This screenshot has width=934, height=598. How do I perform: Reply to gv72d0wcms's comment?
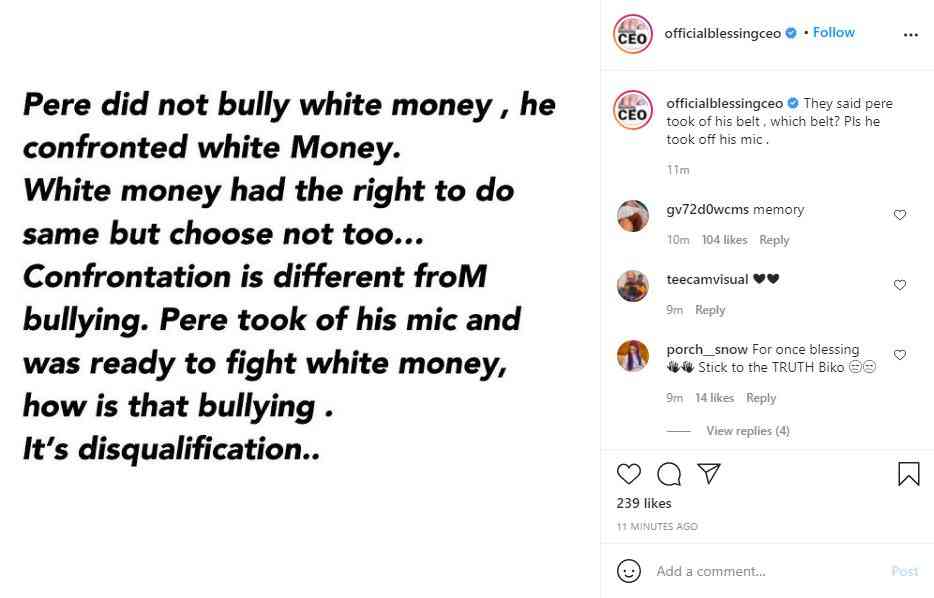774,240
